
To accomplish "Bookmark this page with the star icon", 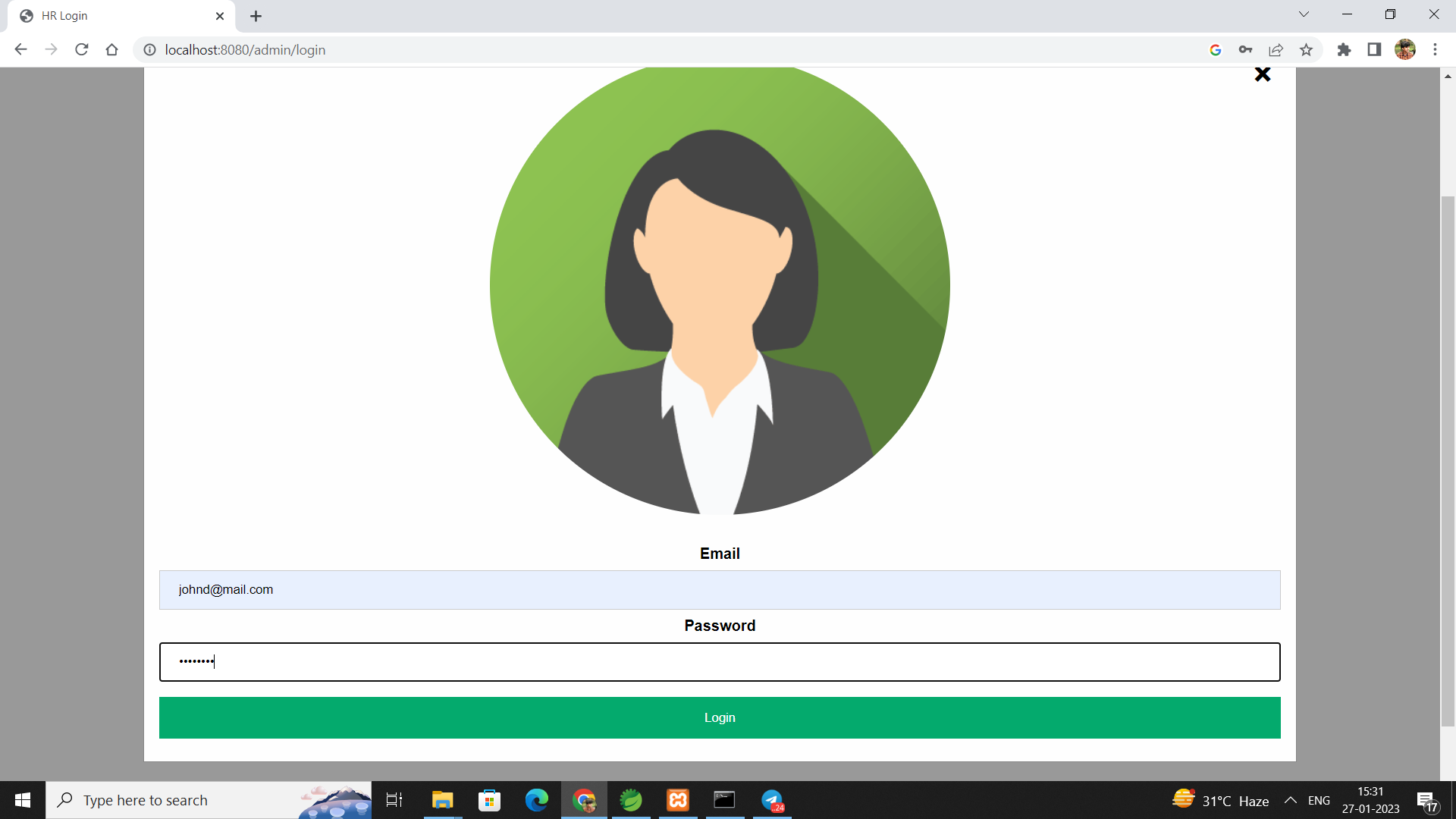I will coord(1307,49).
